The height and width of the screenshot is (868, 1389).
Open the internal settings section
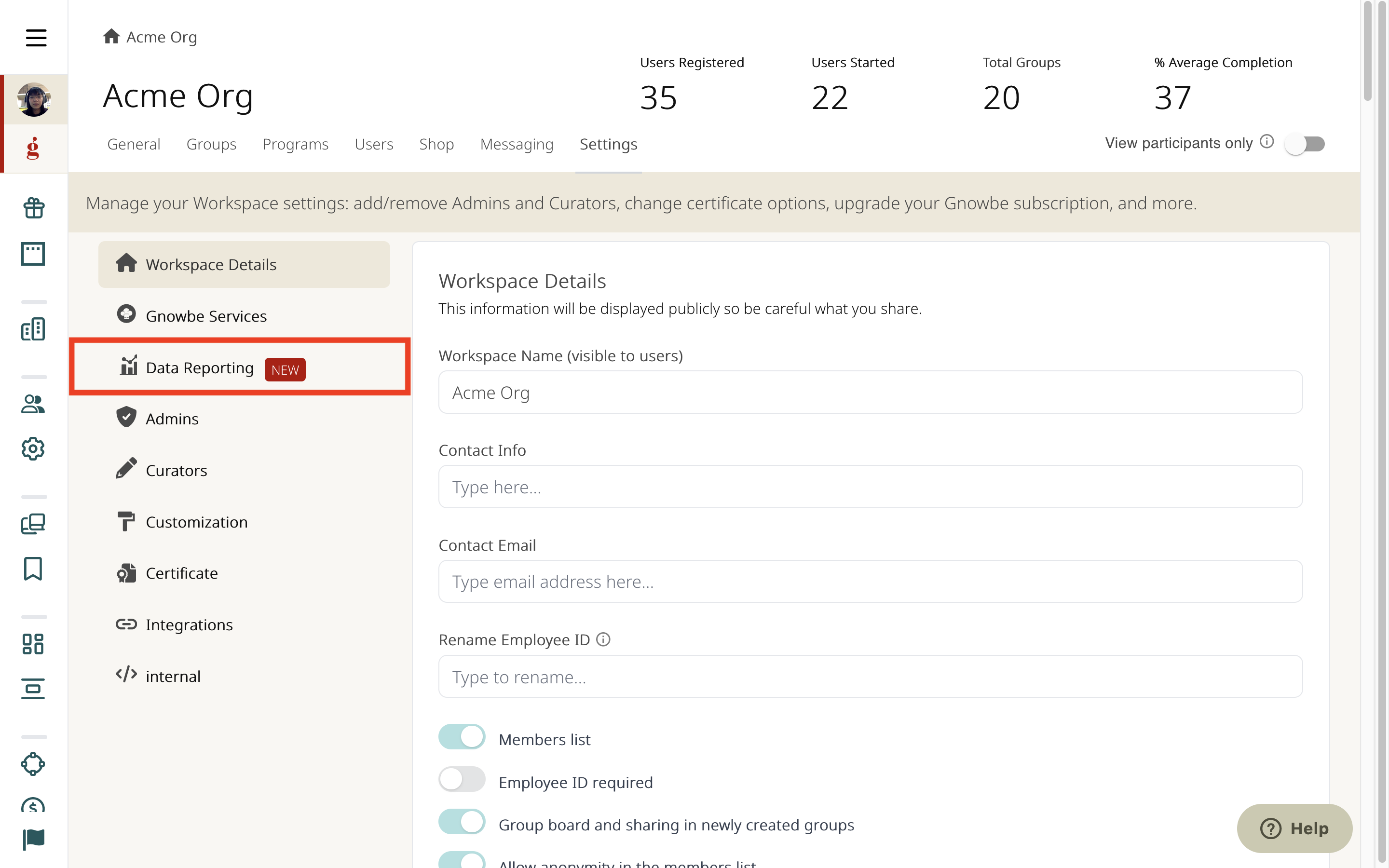tap(244, 676)
